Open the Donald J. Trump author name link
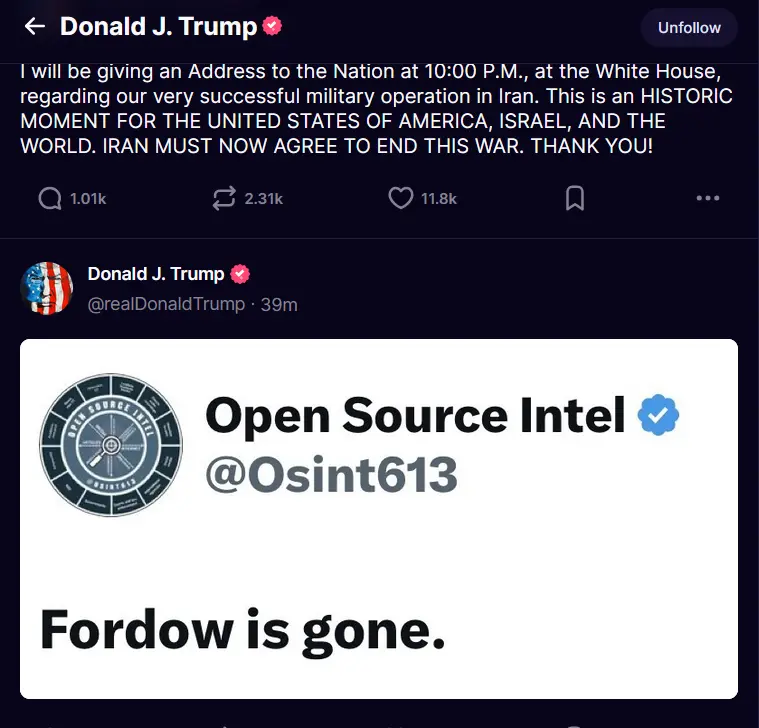The height and width of the screenshot is (728, 759). point(155,274)
